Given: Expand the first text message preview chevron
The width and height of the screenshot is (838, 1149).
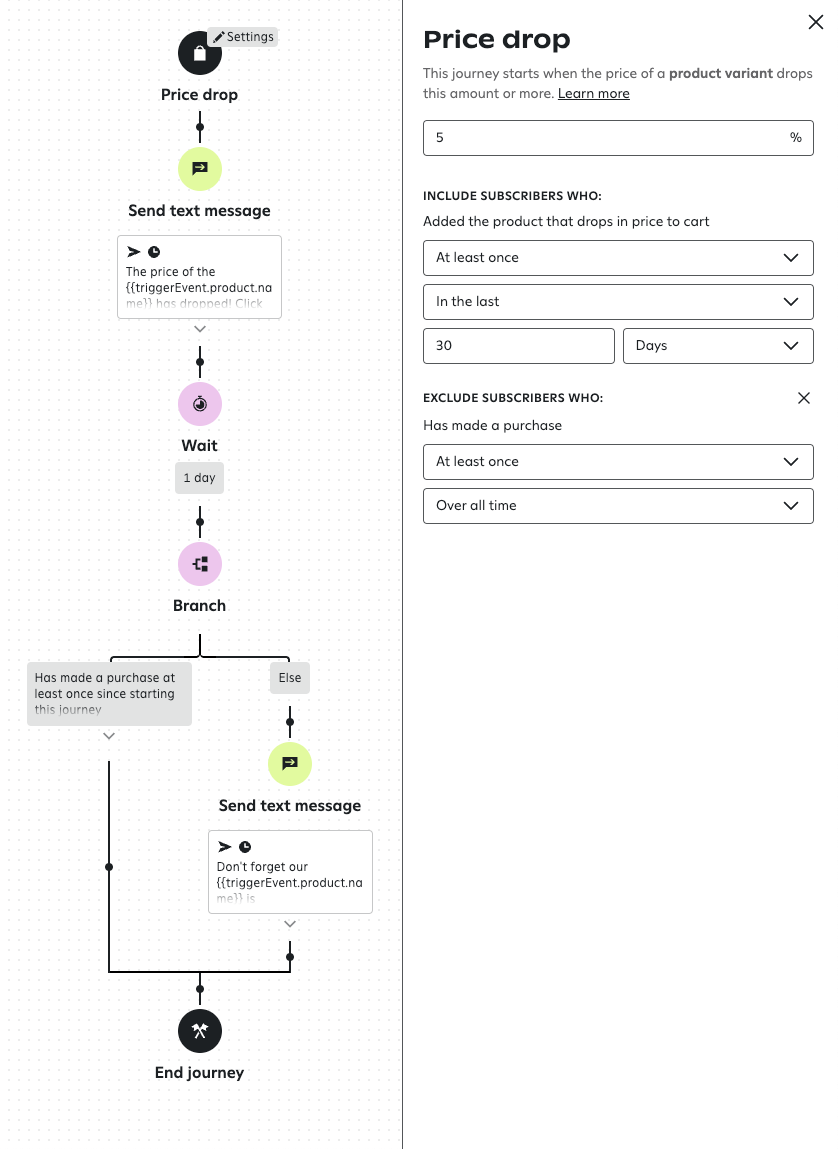Looking at the screenshot, I should [x=199, y=327].
